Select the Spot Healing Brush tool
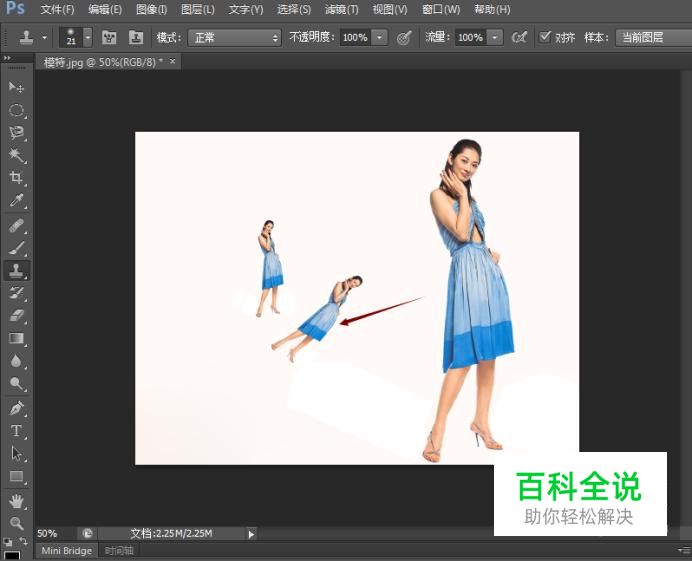Screen dimensions: 692x561 click(x=16, y=226)
